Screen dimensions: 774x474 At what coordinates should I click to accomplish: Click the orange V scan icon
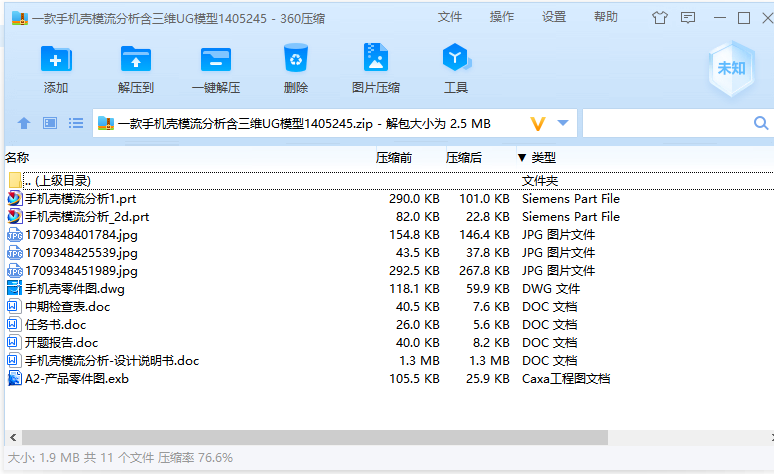pyautogui.click(x=538, y=123)
